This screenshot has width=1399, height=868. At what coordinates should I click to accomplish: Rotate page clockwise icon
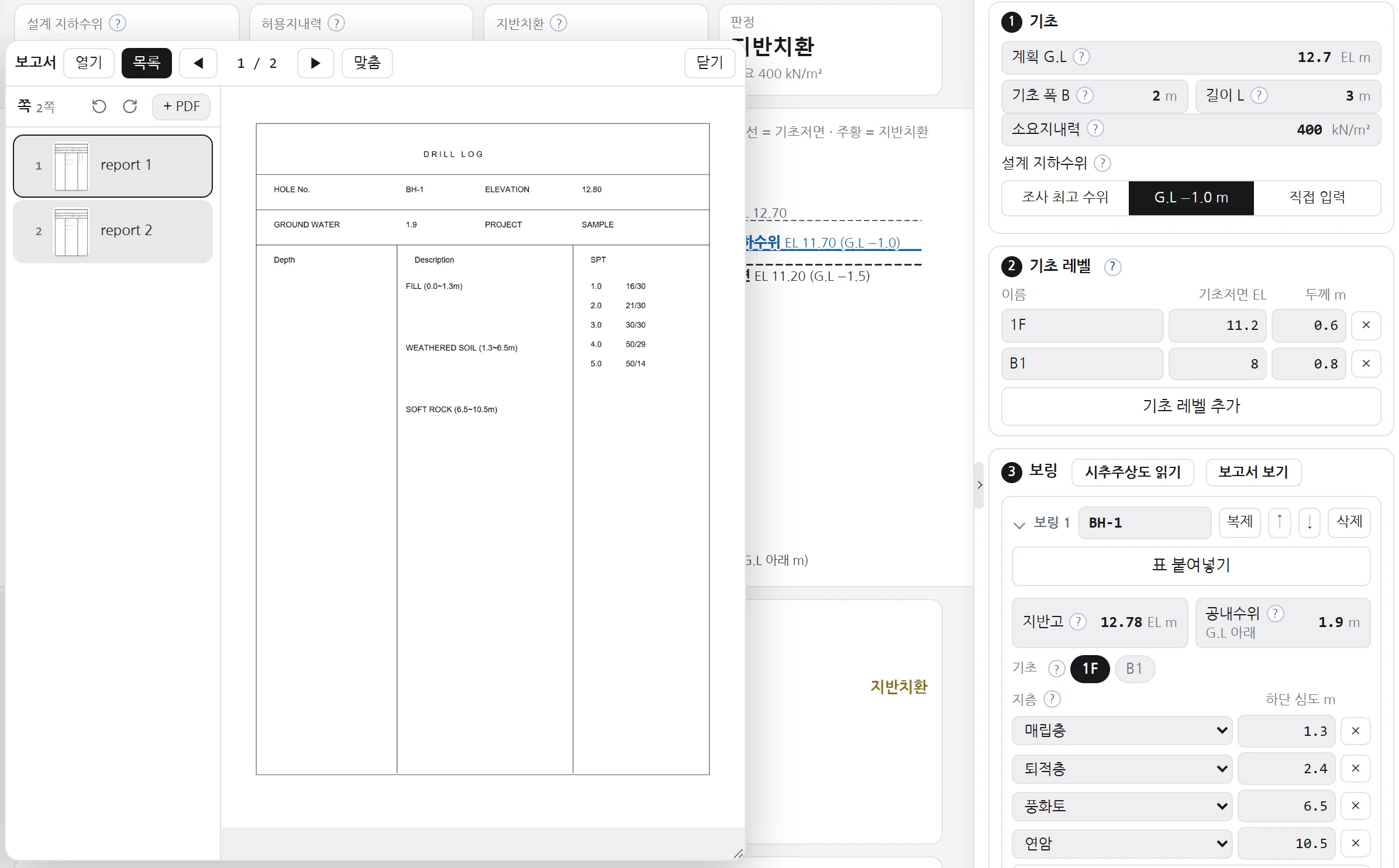point(130,106)
